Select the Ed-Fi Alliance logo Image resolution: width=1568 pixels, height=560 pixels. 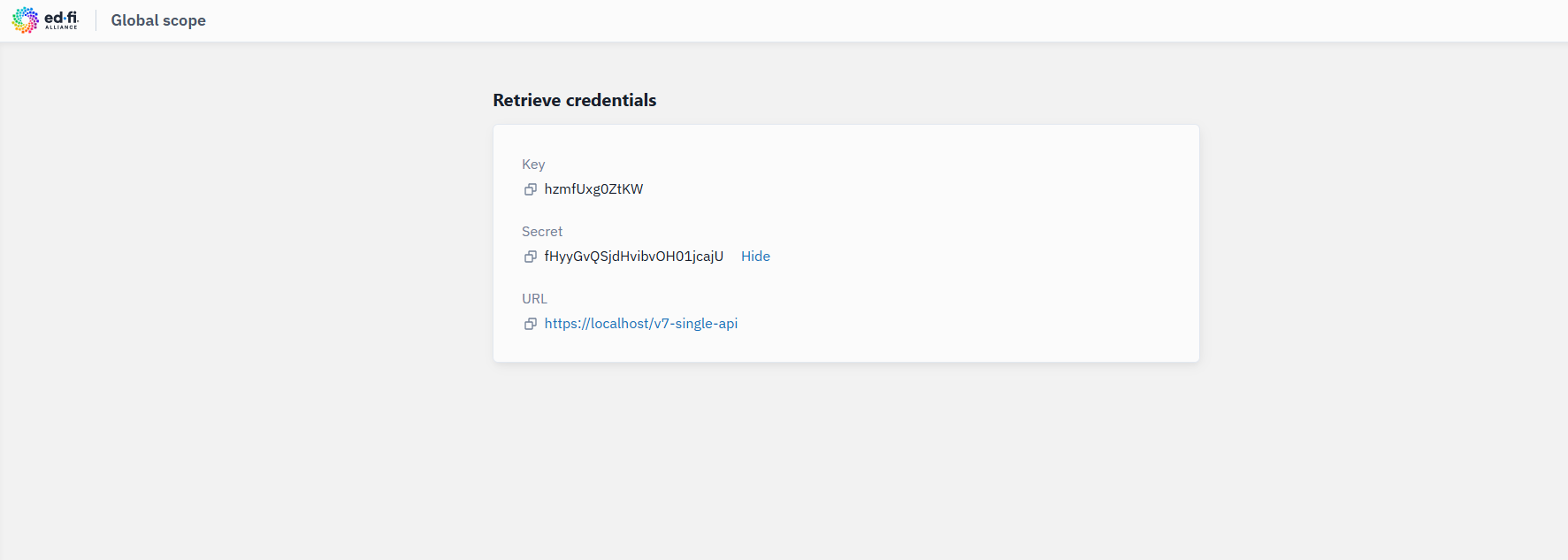point(44,19)
